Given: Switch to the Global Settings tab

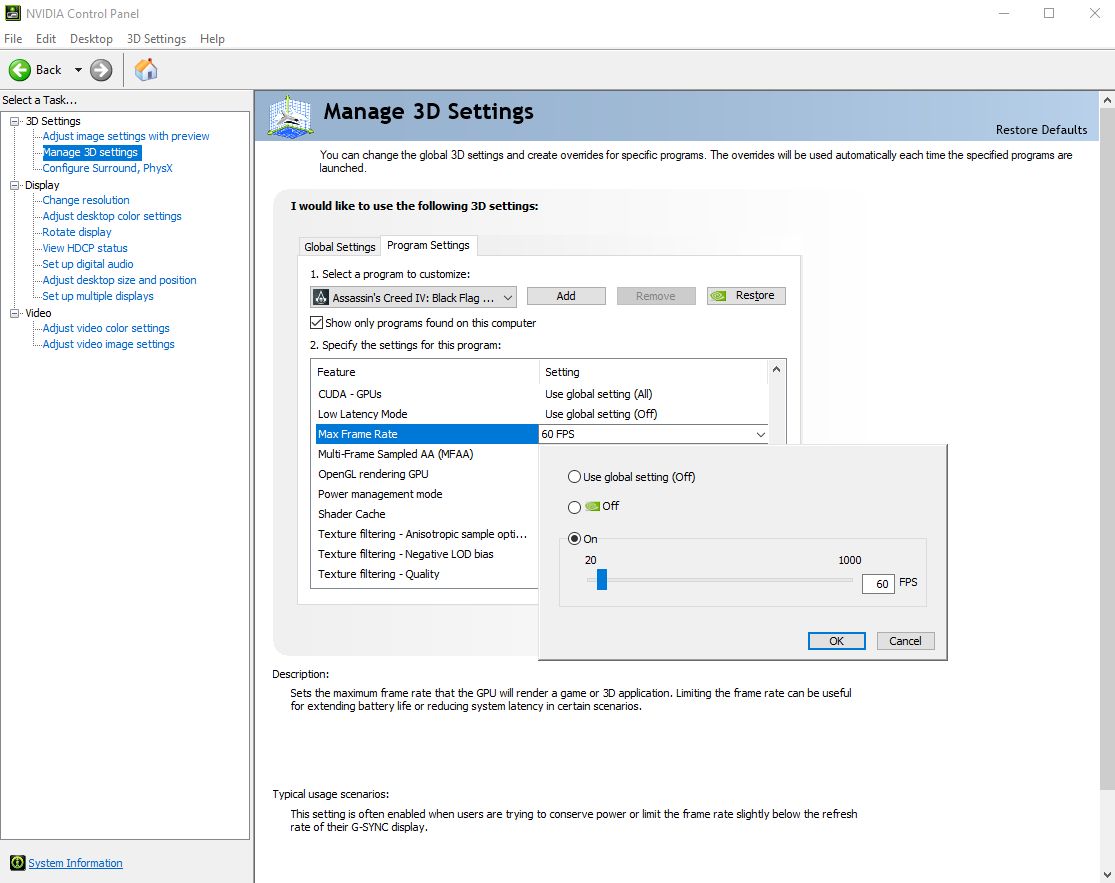Looking at the screenshot, I should 339,247.
